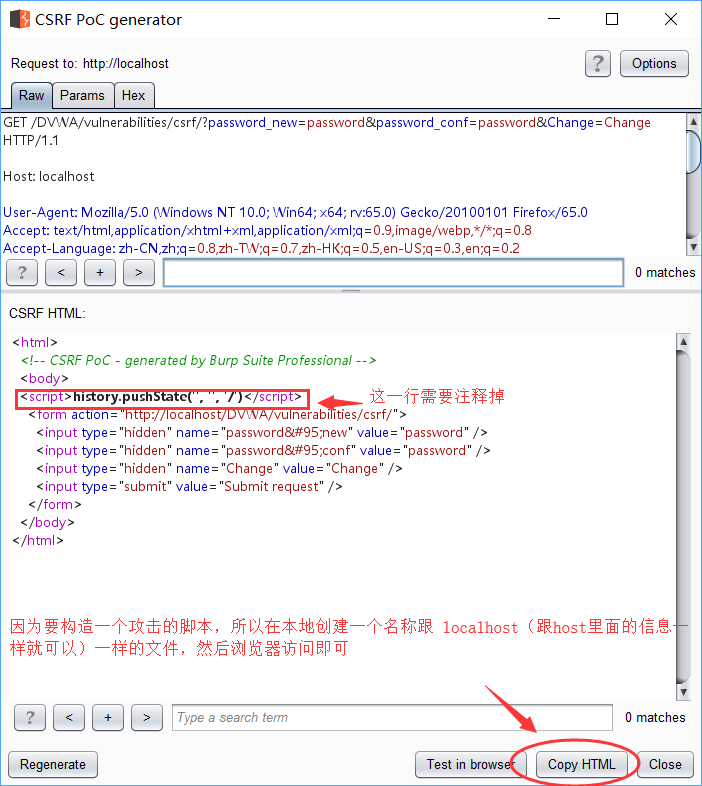Screen dimensions: 702x786
Task: Click the history.pushState script line
Action: (161, 397)
